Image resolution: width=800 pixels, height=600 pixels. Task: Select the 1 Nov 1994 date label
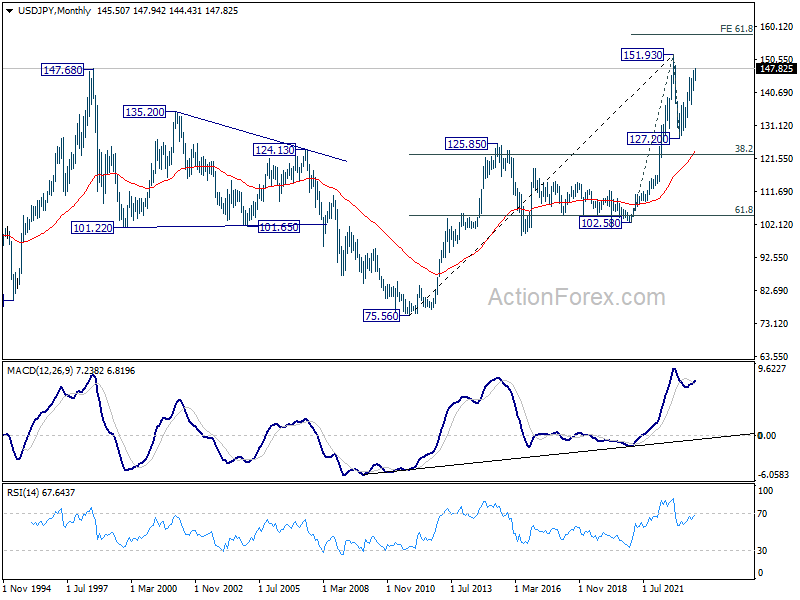tap(27, 588)
